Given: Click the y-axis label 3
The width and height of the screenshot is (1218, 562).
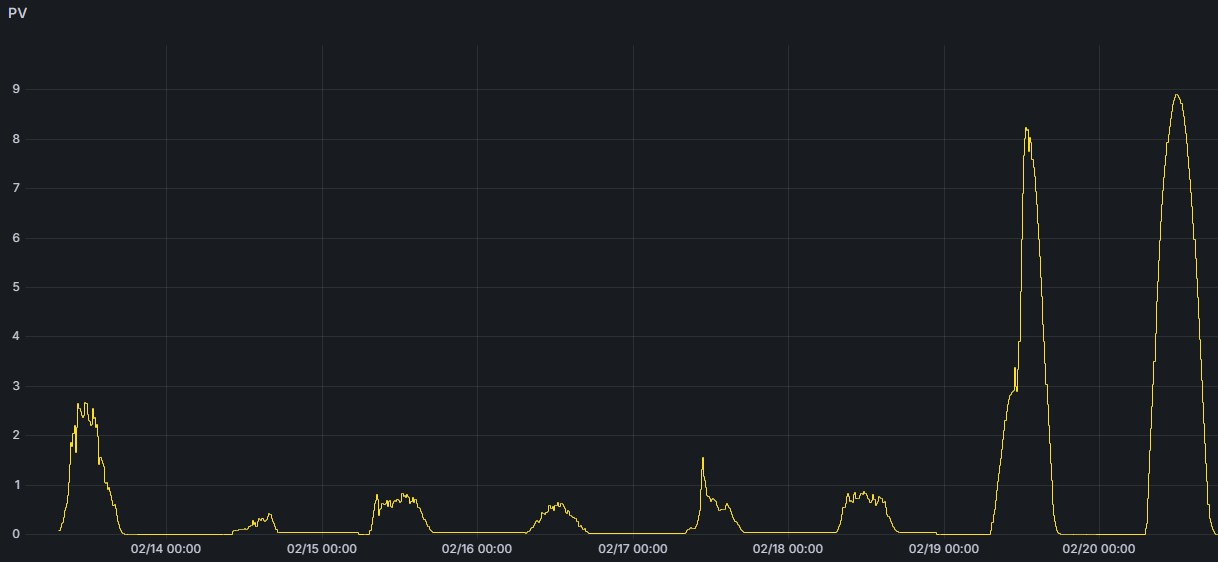Looking at the screenshot, I should pyautogui.click(x=17, y=386).
